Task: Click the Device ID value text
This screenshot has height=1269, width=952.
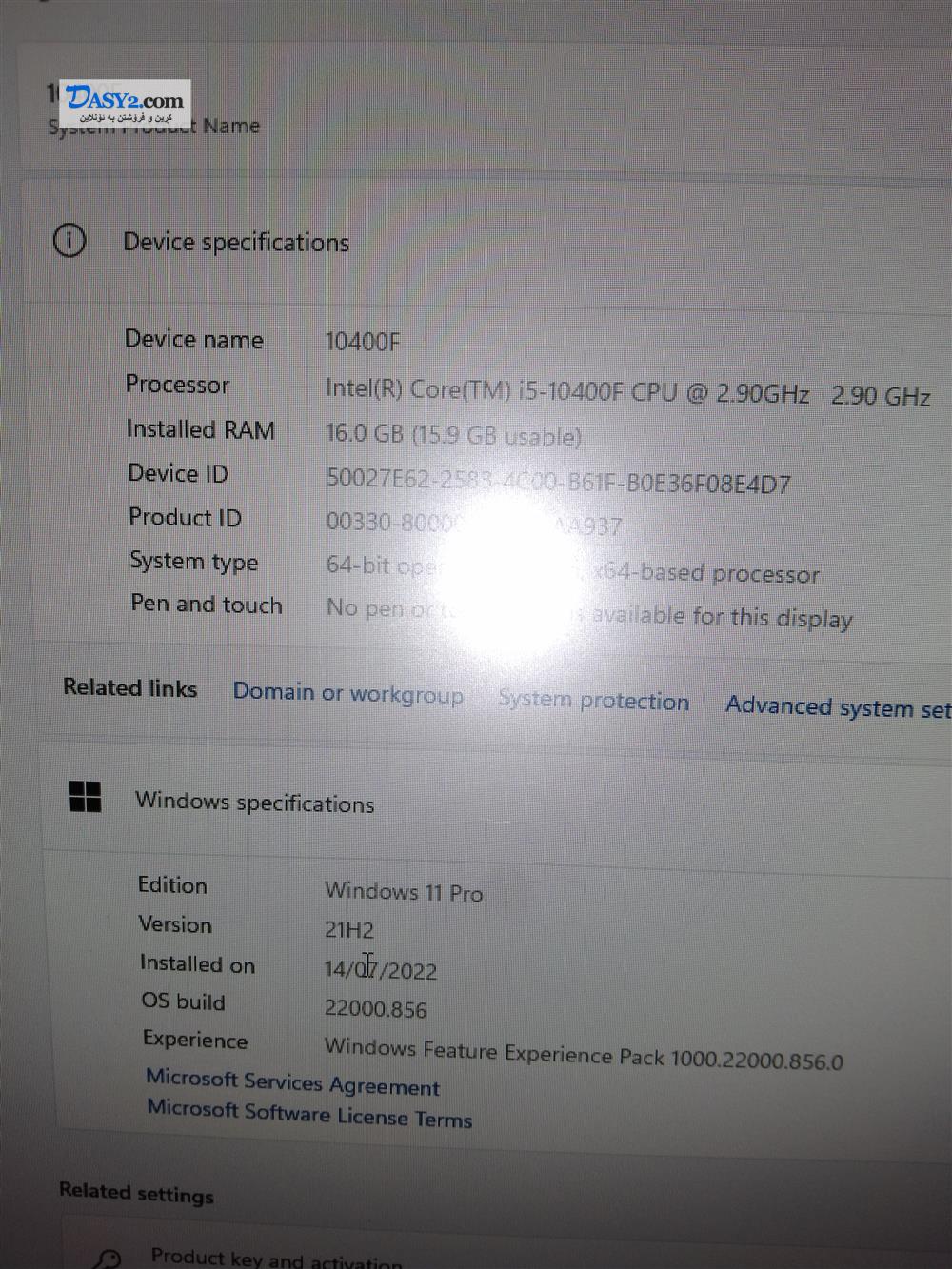Action: (558, 480)
